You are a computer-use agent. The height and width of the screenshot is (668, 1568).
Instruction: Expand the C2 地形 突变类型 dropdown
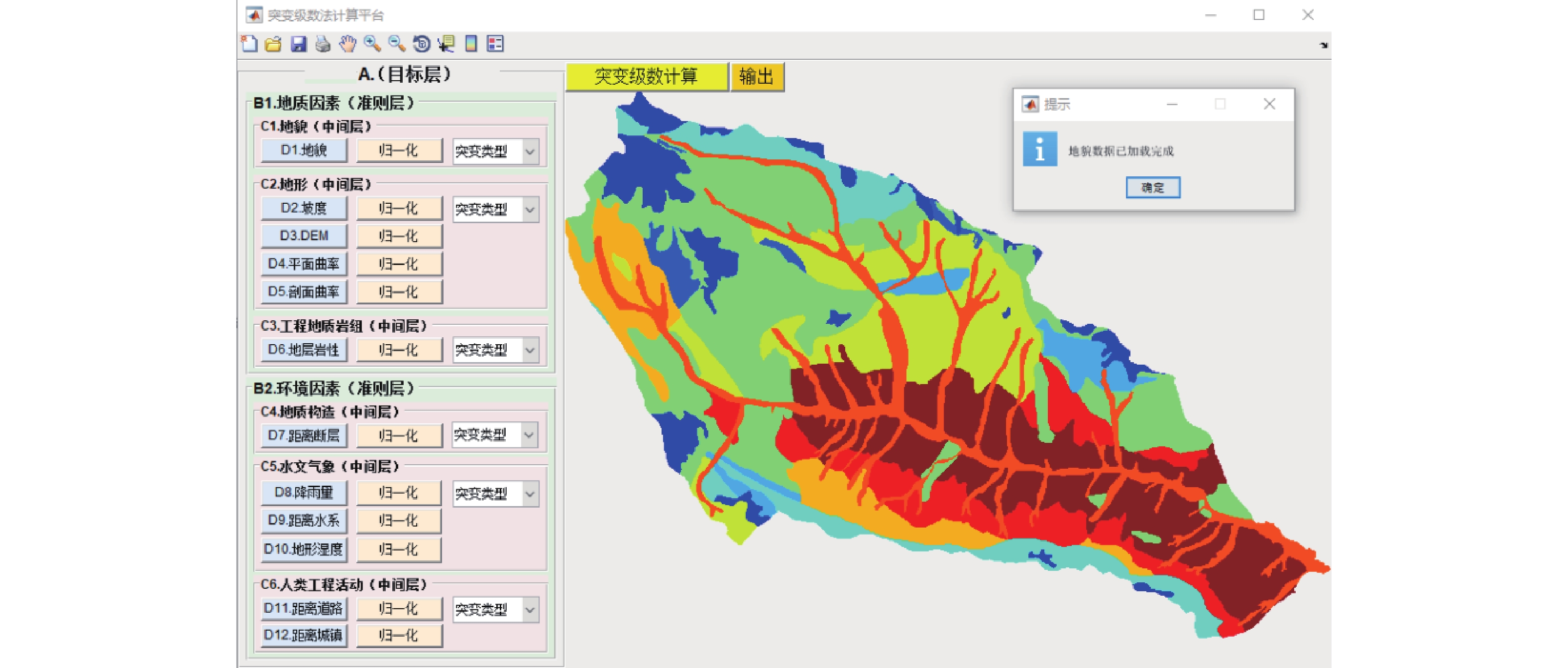[530, 210]
